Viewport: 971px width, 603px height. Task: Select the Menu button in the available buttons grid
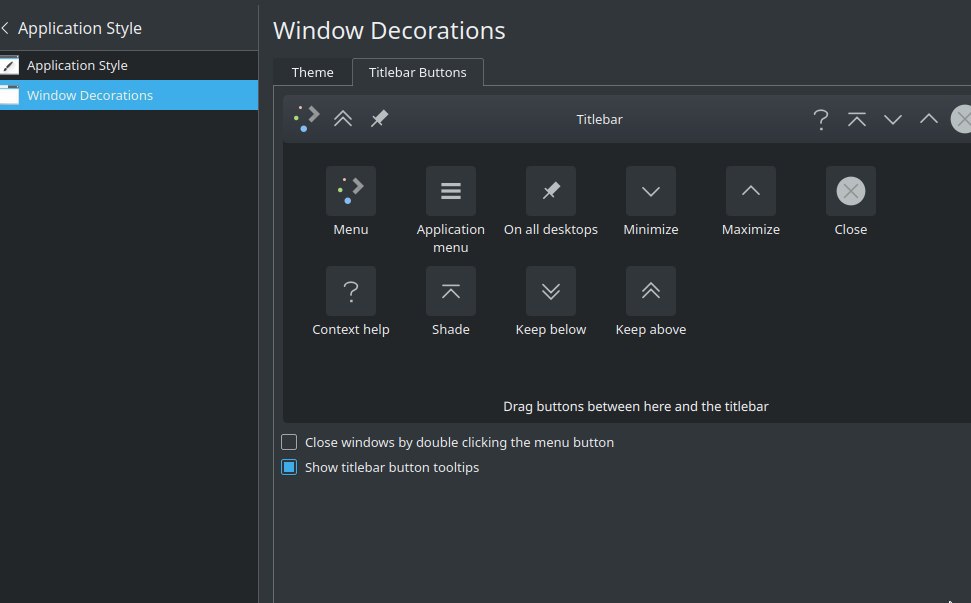click(x=351, y=191)
